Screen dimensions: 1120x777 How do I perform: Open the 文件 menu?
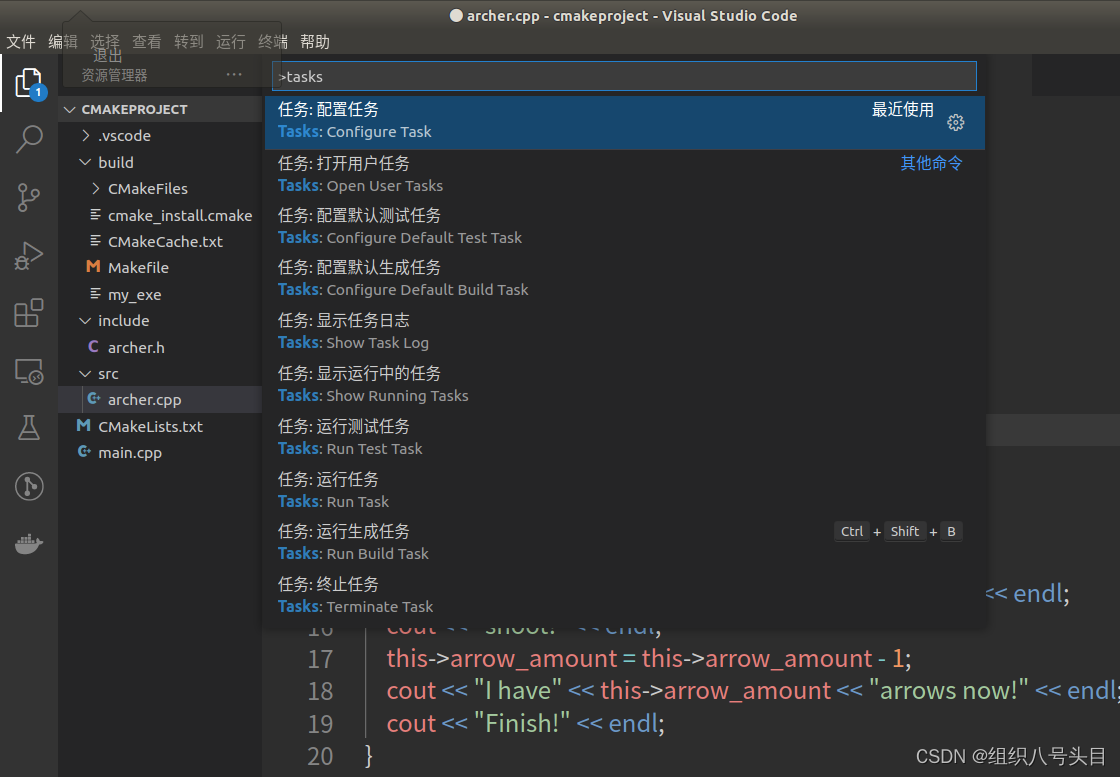[x=21, y=41]
